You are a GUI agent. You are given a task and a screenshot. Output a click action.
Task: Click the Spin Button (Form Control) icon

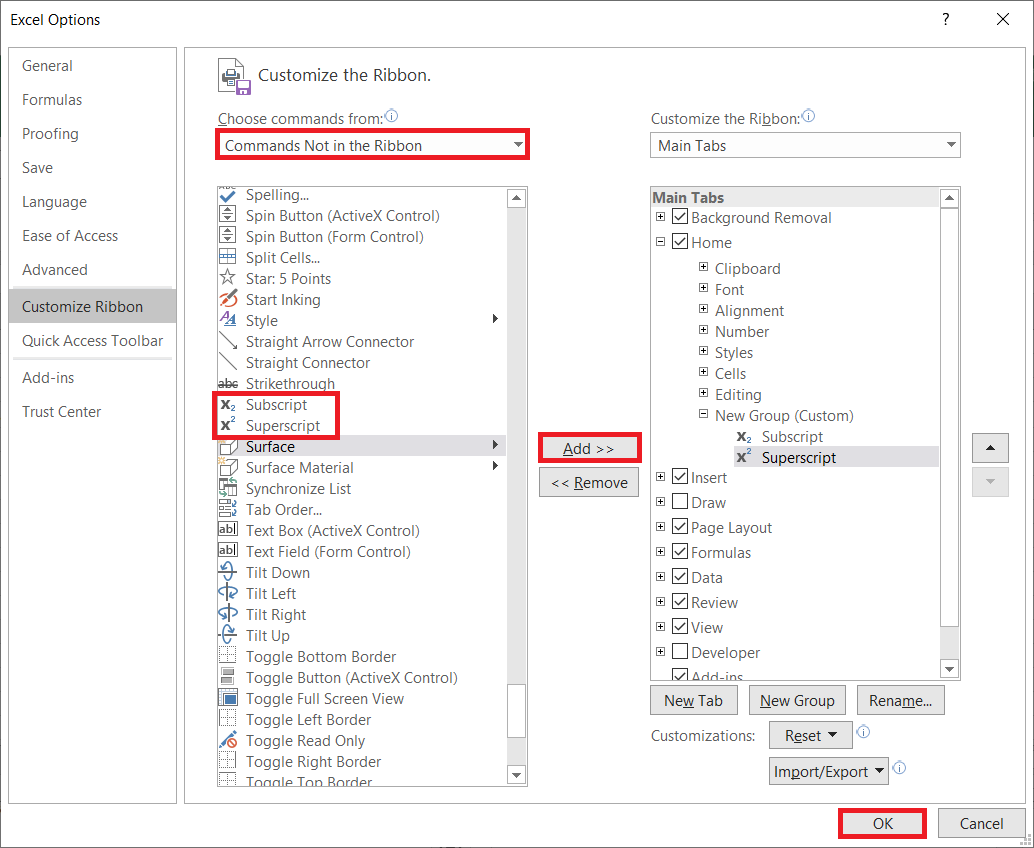[228, 237]
